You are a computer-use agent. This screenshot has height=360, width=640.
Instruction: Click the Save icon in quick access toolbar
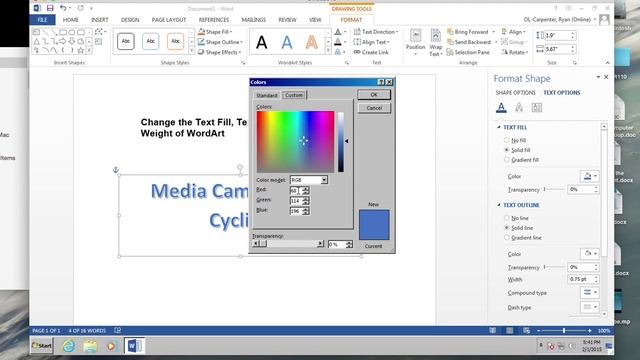[50, 8]
